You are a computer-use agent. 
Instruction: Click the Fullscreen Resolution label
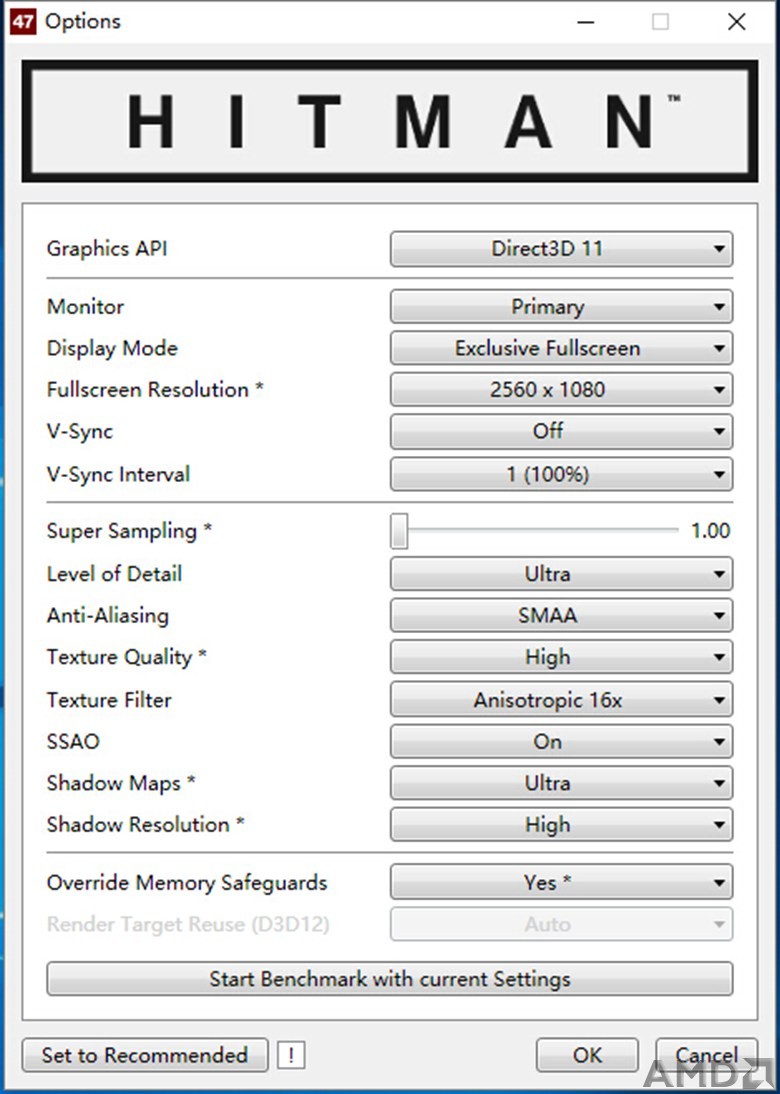[x=155, y=389]
